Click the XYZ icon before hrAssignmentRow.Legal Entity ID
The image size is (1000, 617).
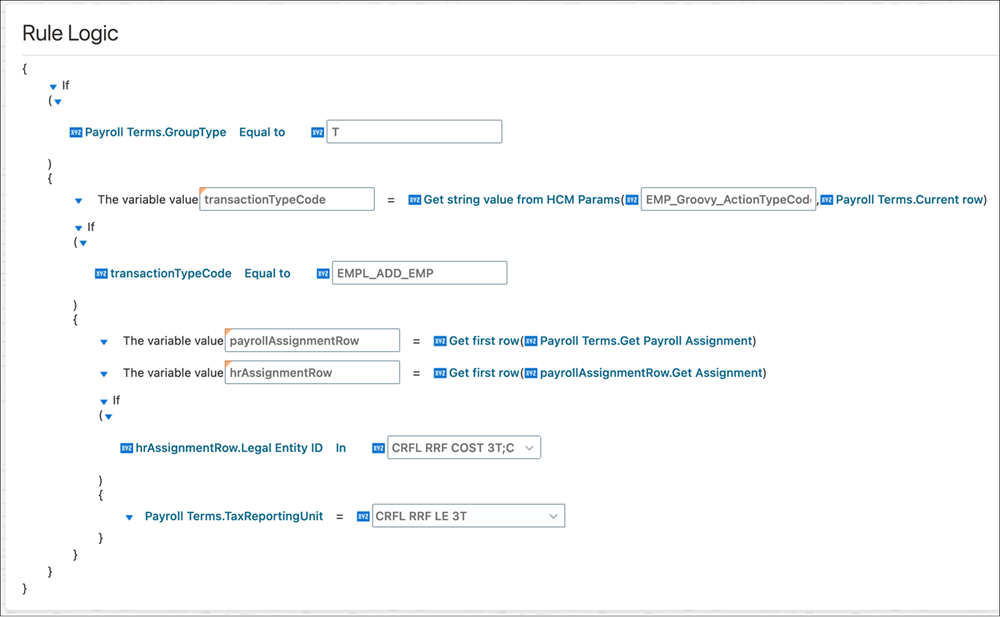point(128,447)
